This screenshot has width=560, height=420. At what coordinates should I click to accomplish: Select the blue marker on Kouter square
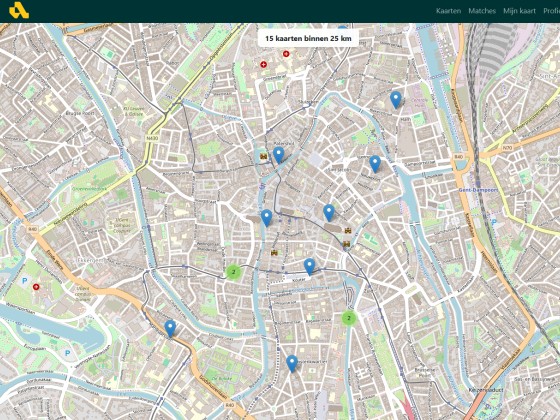[x=309, y=267]
